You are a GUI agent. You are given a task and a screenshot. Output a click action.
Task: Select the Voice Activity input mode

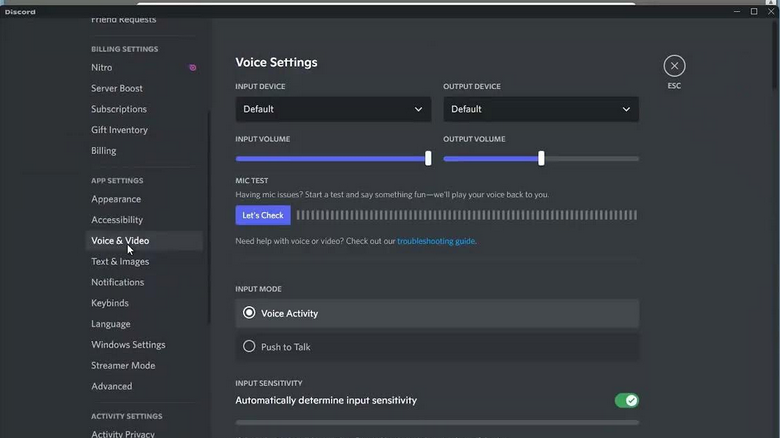(x=437, y=314)
